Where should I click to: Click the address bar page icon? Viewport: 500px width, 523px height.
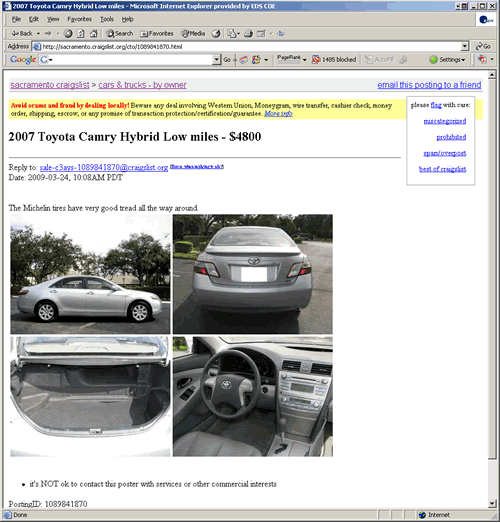click(37, 46)
